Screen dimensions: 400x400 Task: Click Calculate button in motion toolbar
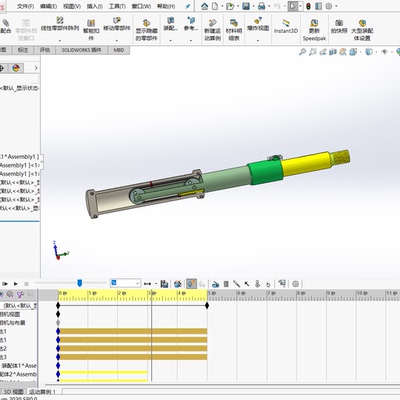[5, 284]
